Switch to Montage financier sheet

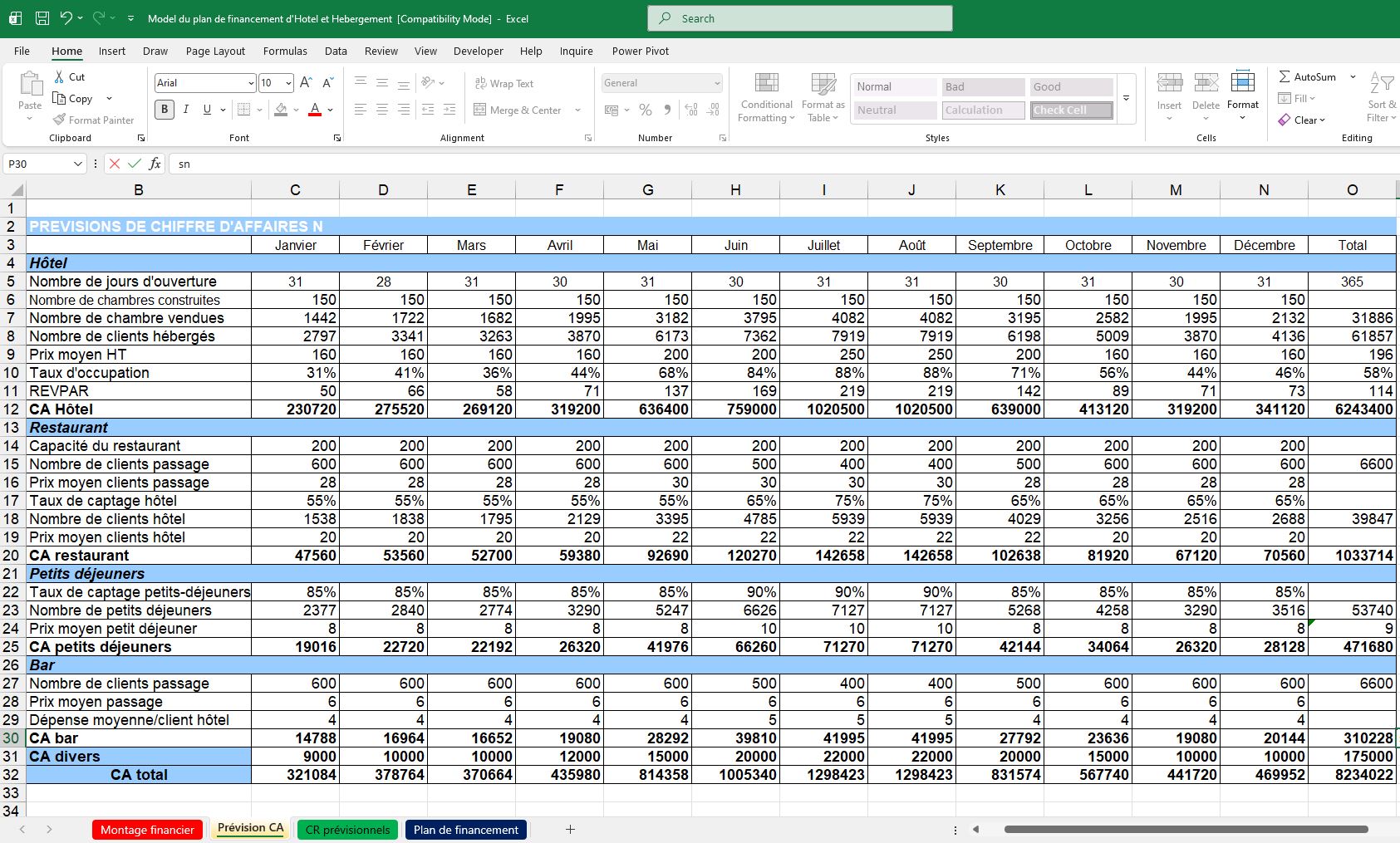(x=147, y=830)
